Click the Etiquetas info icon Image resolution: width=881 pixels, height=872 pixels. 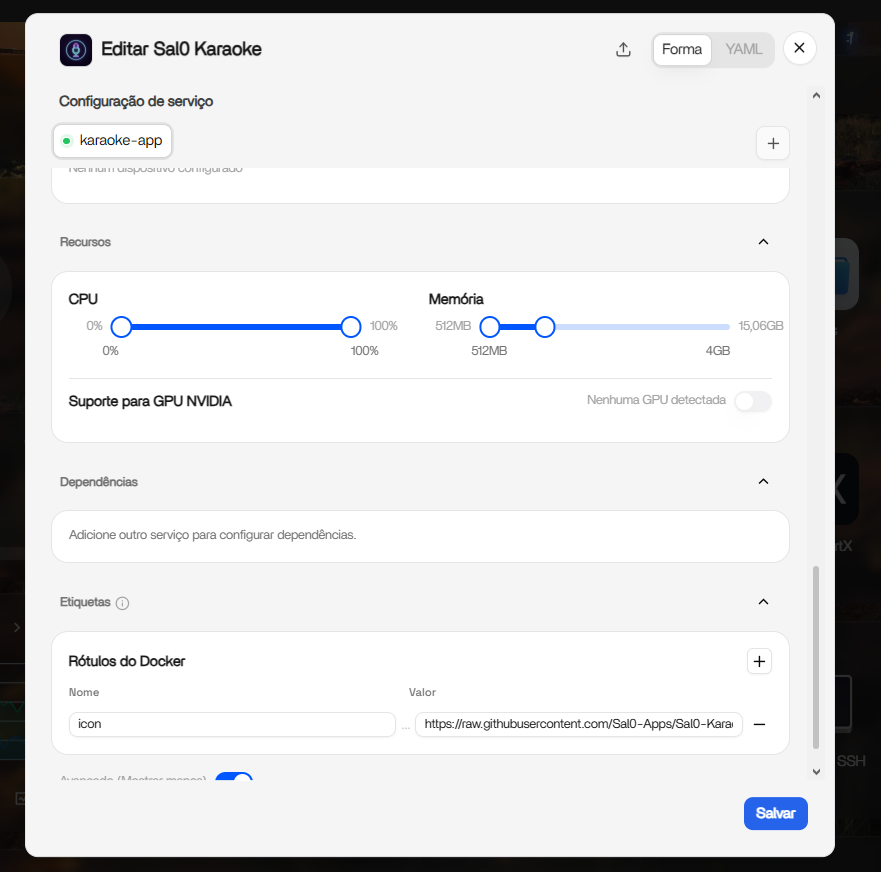pos(122,603)
